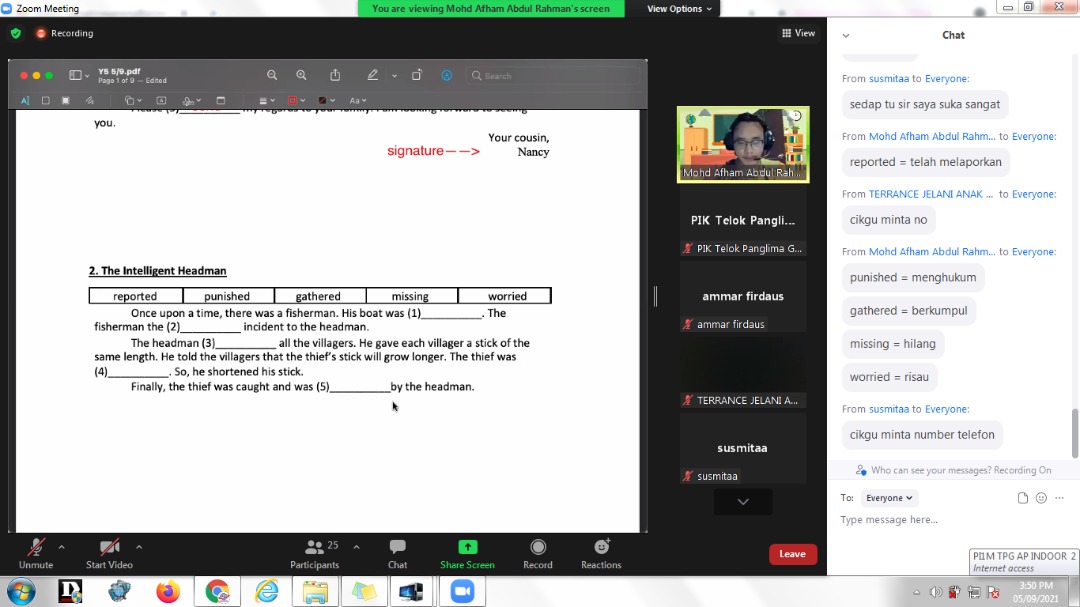Show more participants with the down arrow
The height and width of the screenshot is (607, 1080).
742,502
